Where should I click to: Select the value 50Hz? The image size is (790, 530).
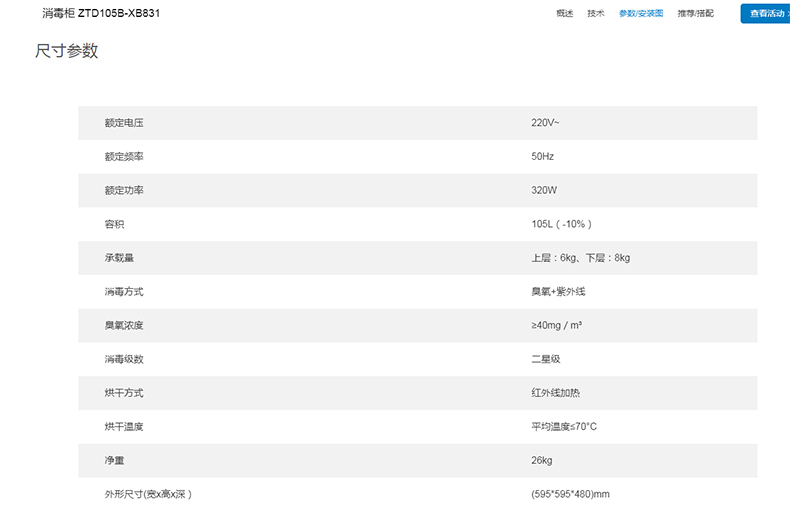point(543,157)
